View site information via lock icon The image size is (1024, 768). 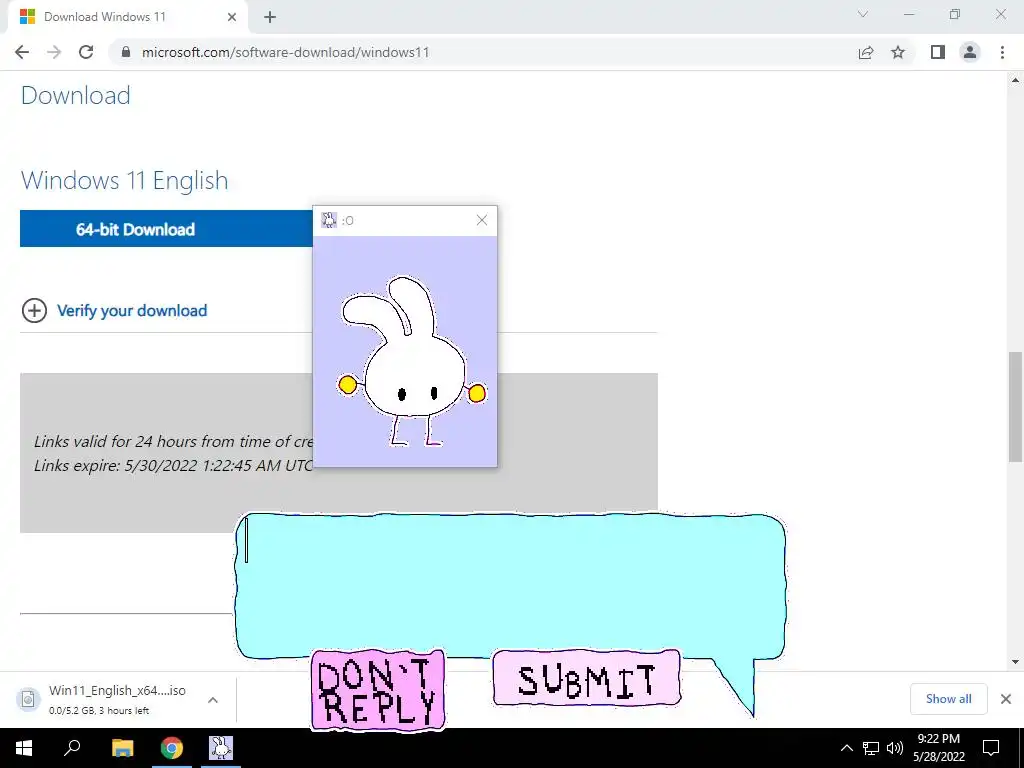click(x=125, y=52)
